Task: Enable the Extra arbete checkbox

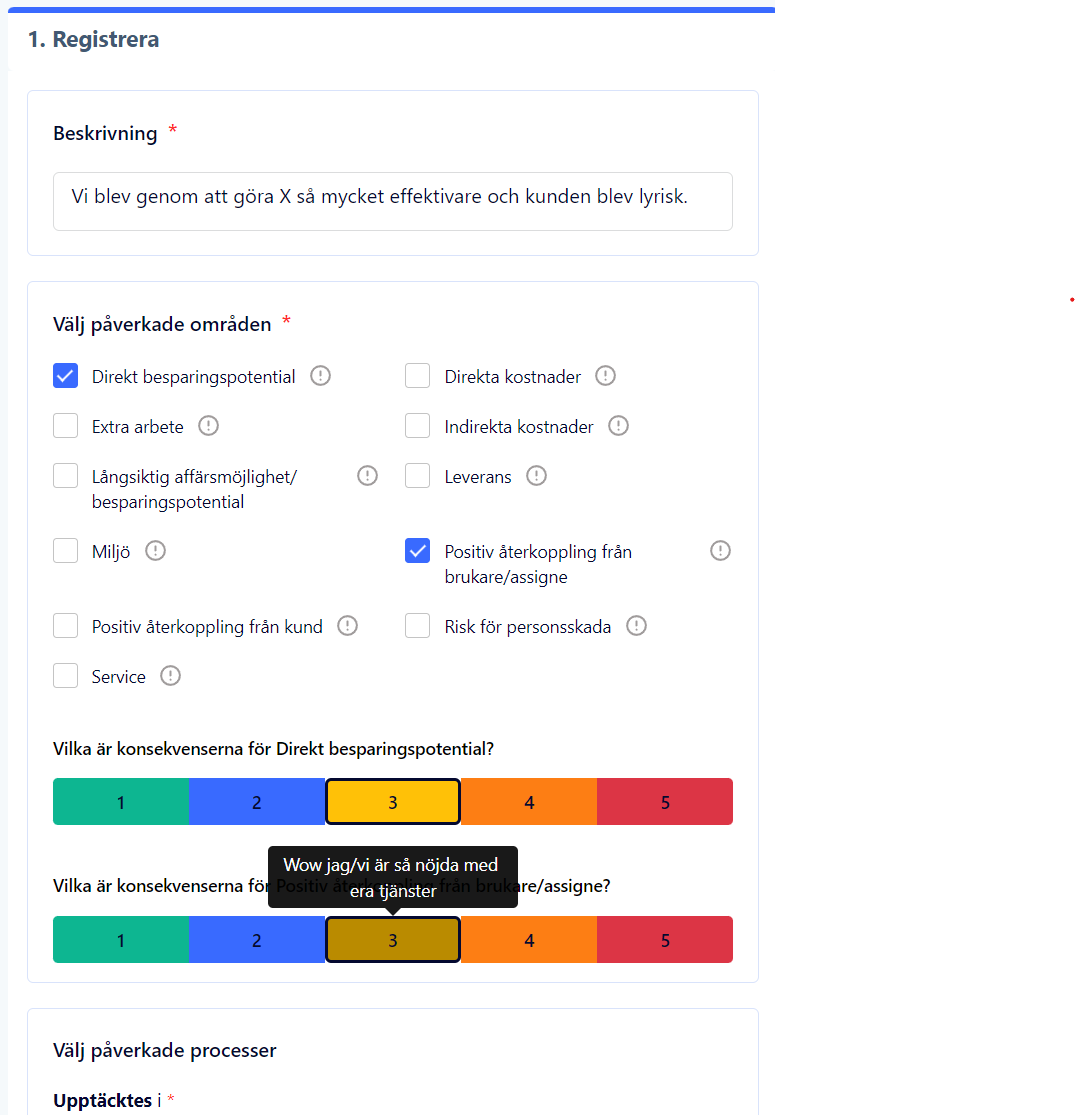Action: (66, 426)
